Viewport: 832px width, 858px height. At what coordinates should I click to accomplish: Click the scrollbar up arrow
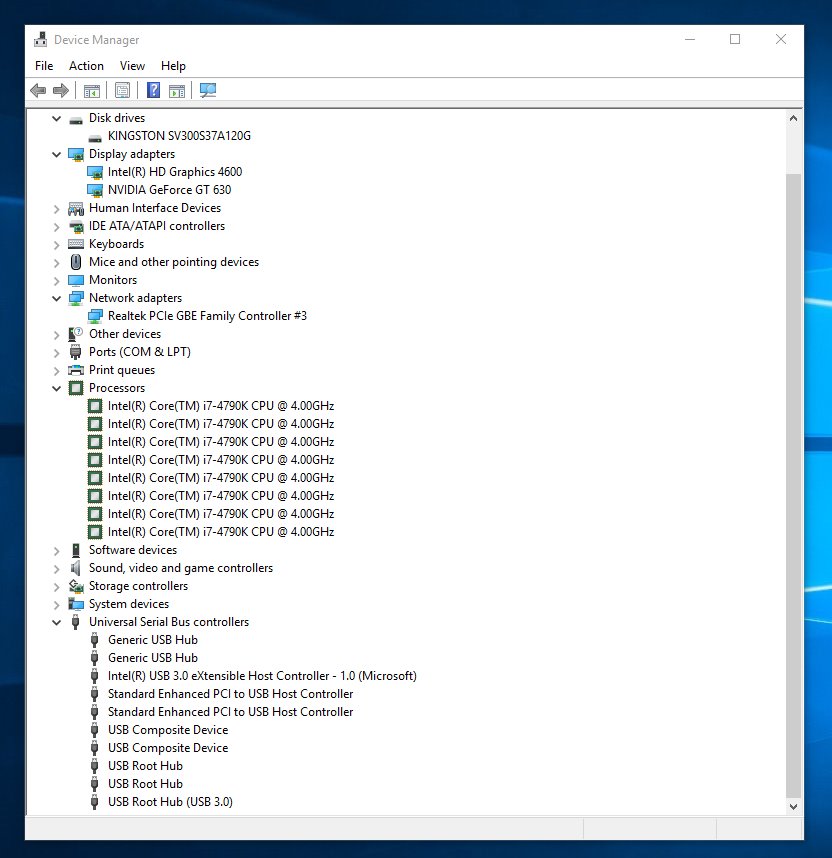[x=794, y=118]
